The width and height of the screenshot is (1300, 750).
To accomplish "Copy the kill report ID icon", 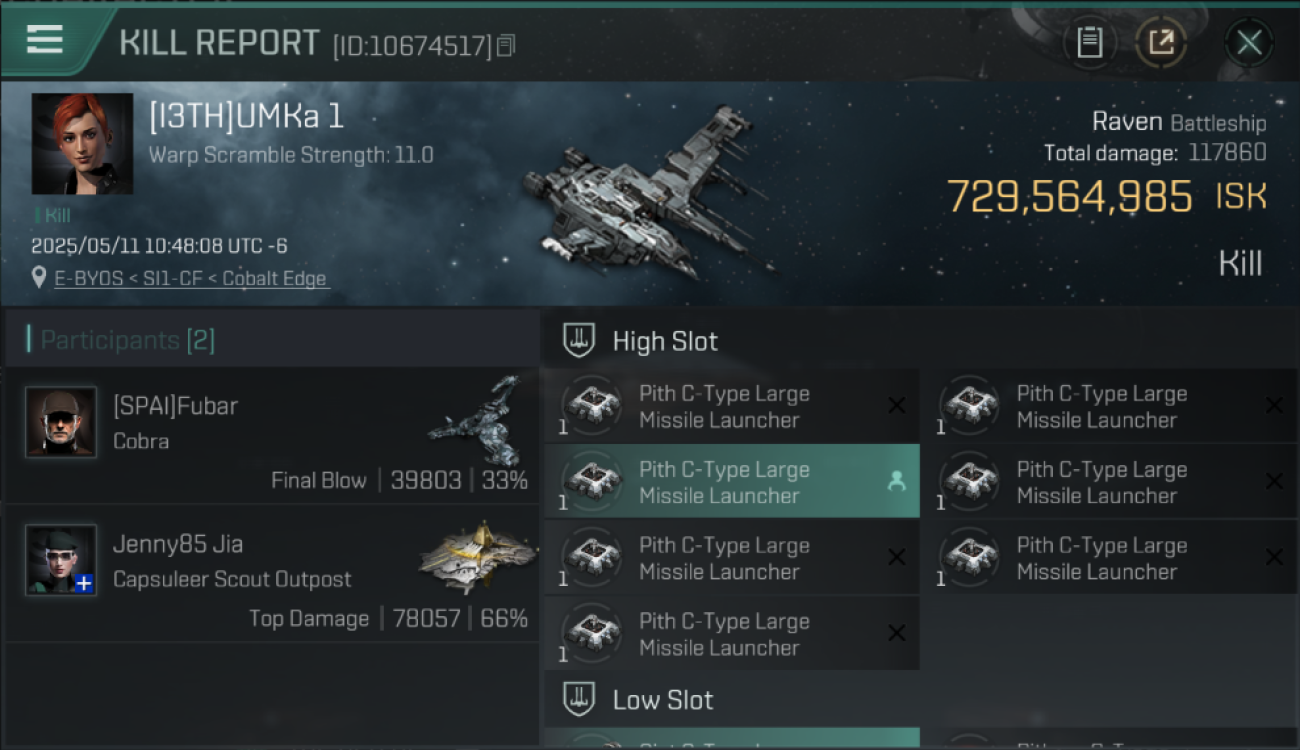I will pos(506,45).
